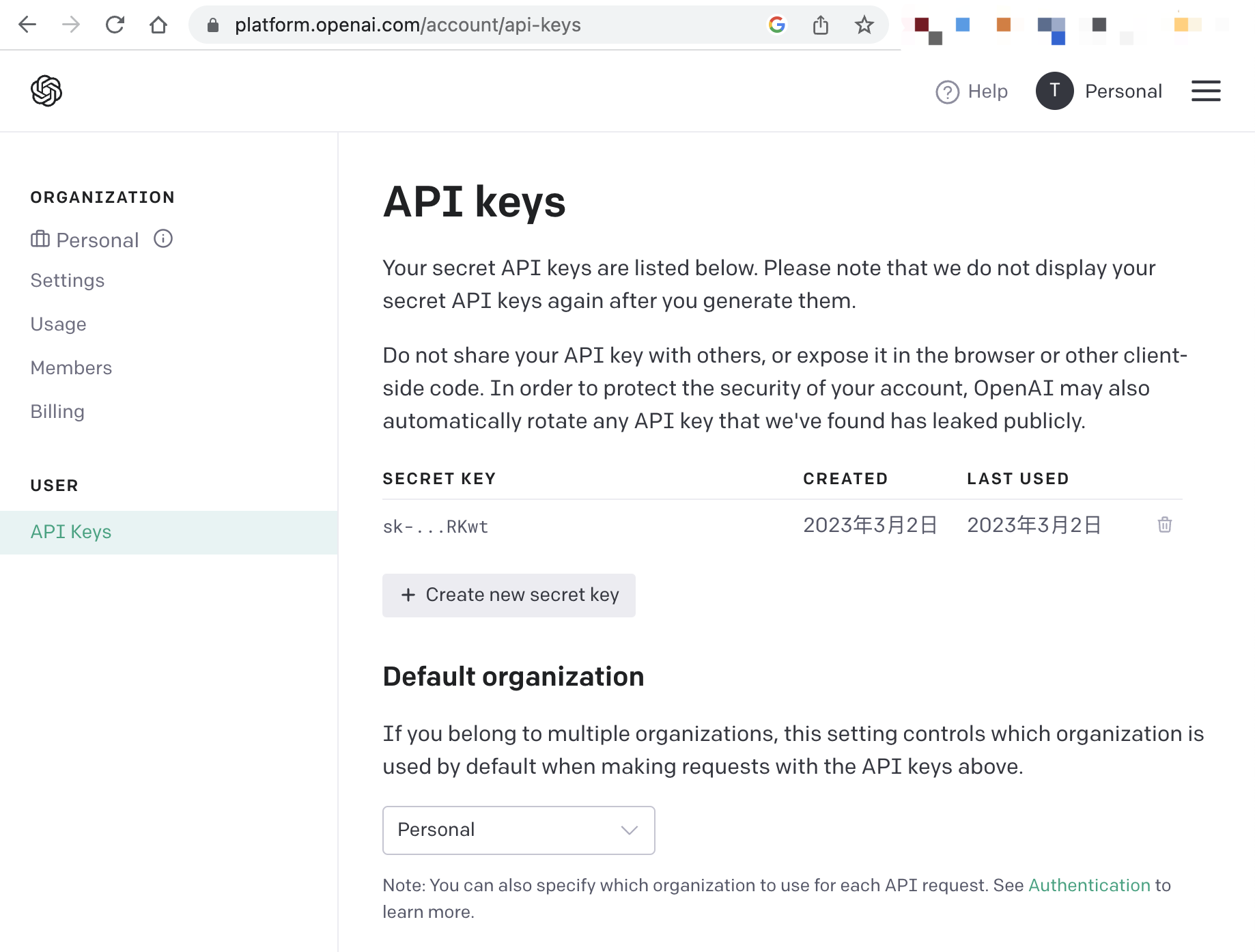1255x952 pixels.
Task: Reload the page
Action: click(x=115, y=25)
